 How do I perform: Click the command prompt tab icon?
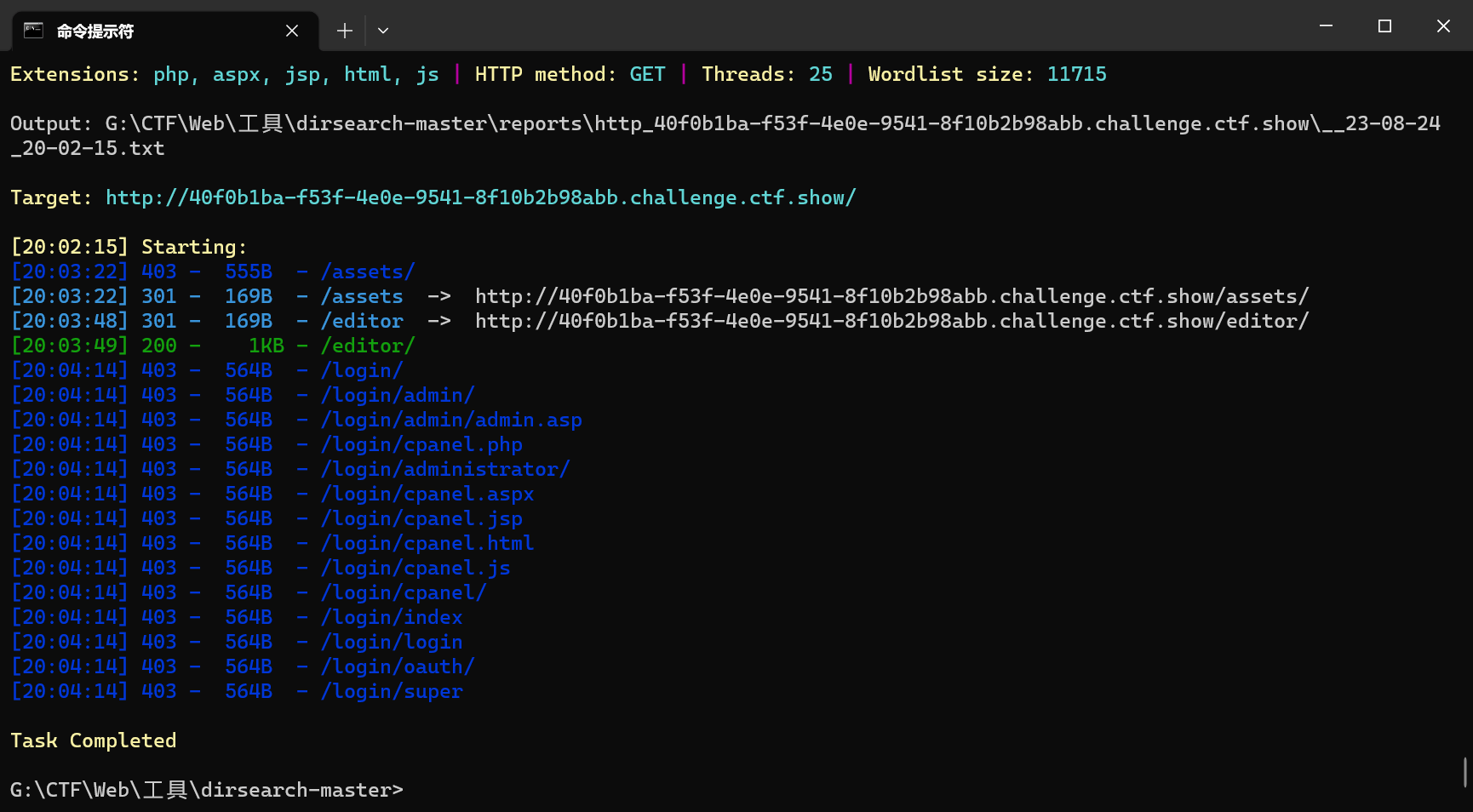pyautogui.click(x=33, y=31)
